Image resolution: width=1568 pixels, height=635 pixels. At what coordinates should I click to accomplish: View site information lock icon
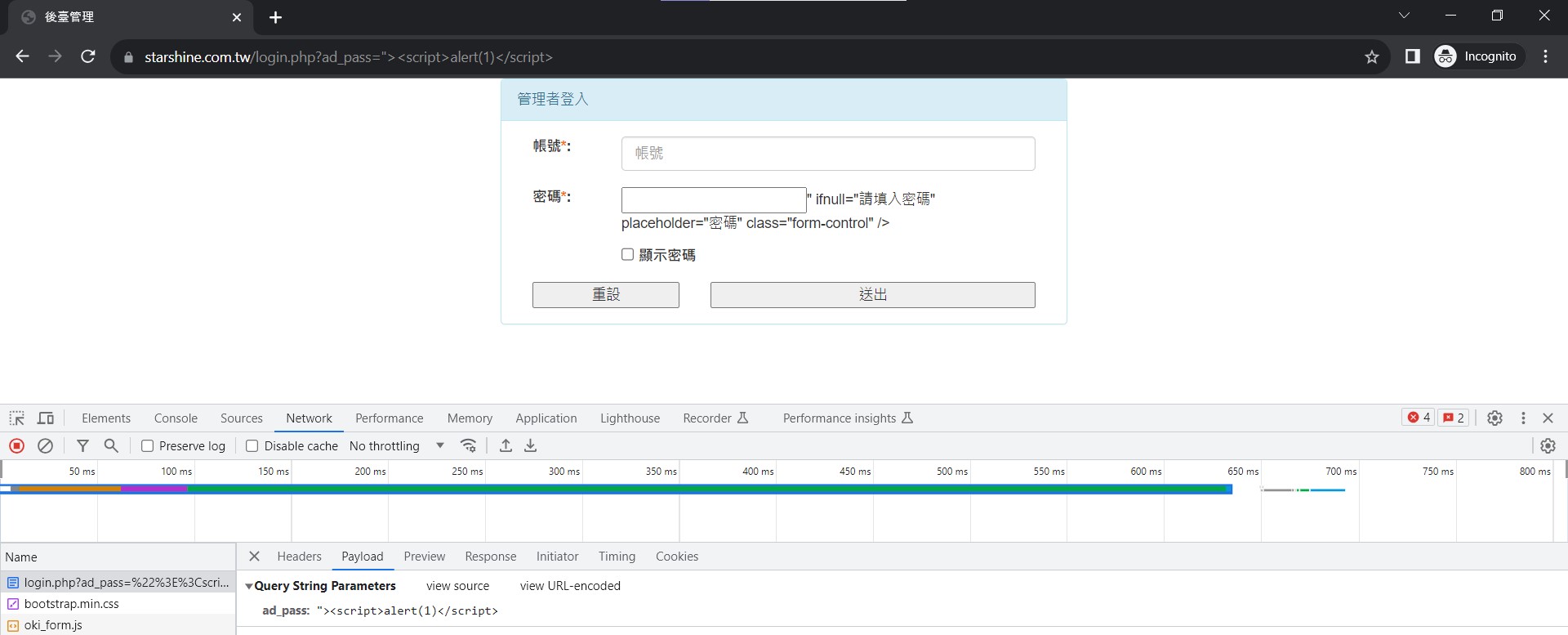[x=128, y=57]
